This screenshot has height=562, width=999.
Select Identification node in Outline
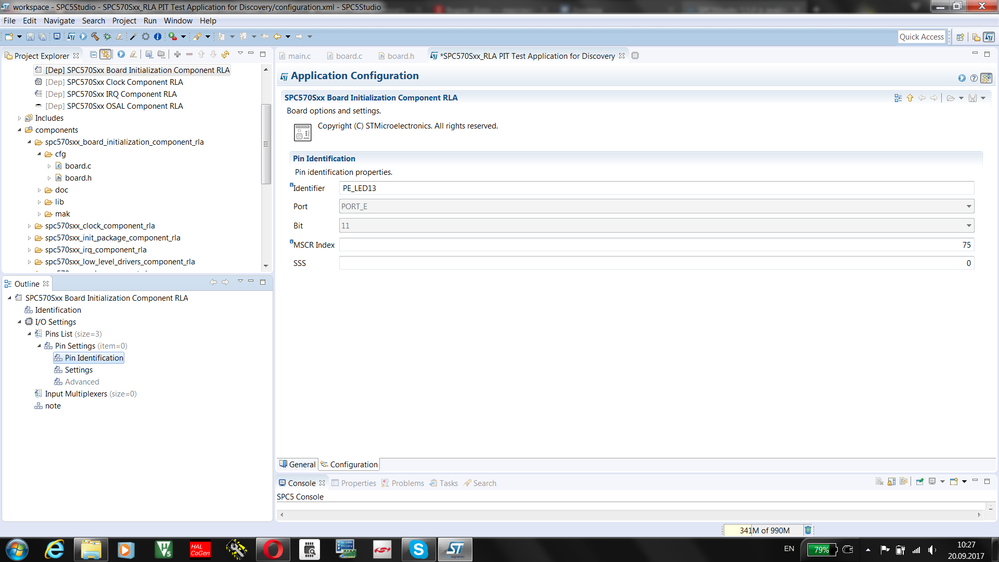tap(57, 310)
